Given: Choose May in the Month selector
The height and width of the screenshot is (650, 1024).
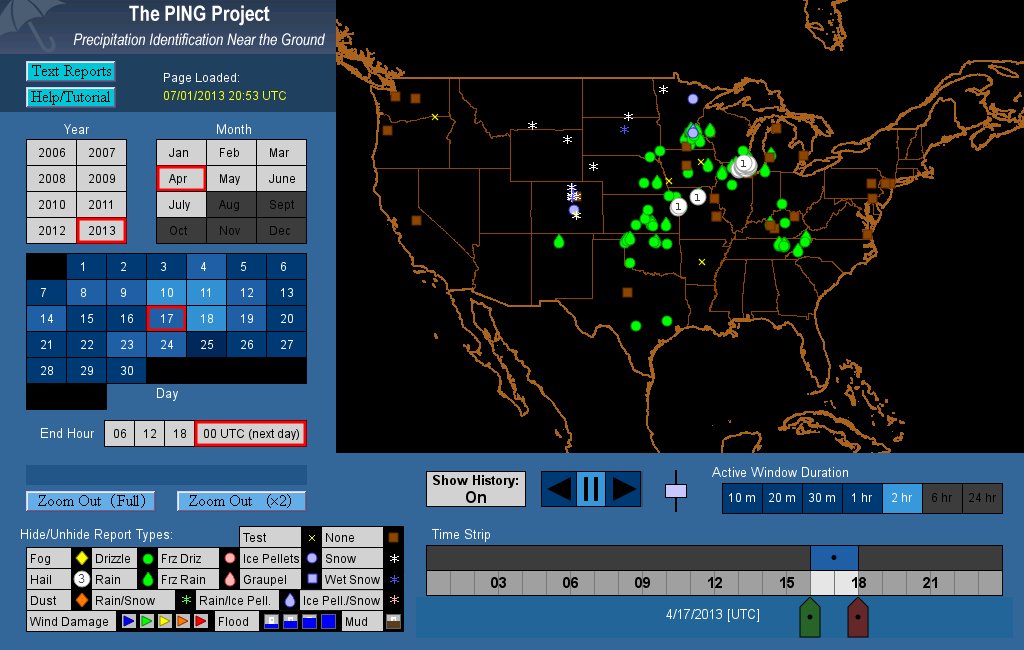Looking at the screenshot, I should point(230,179).
